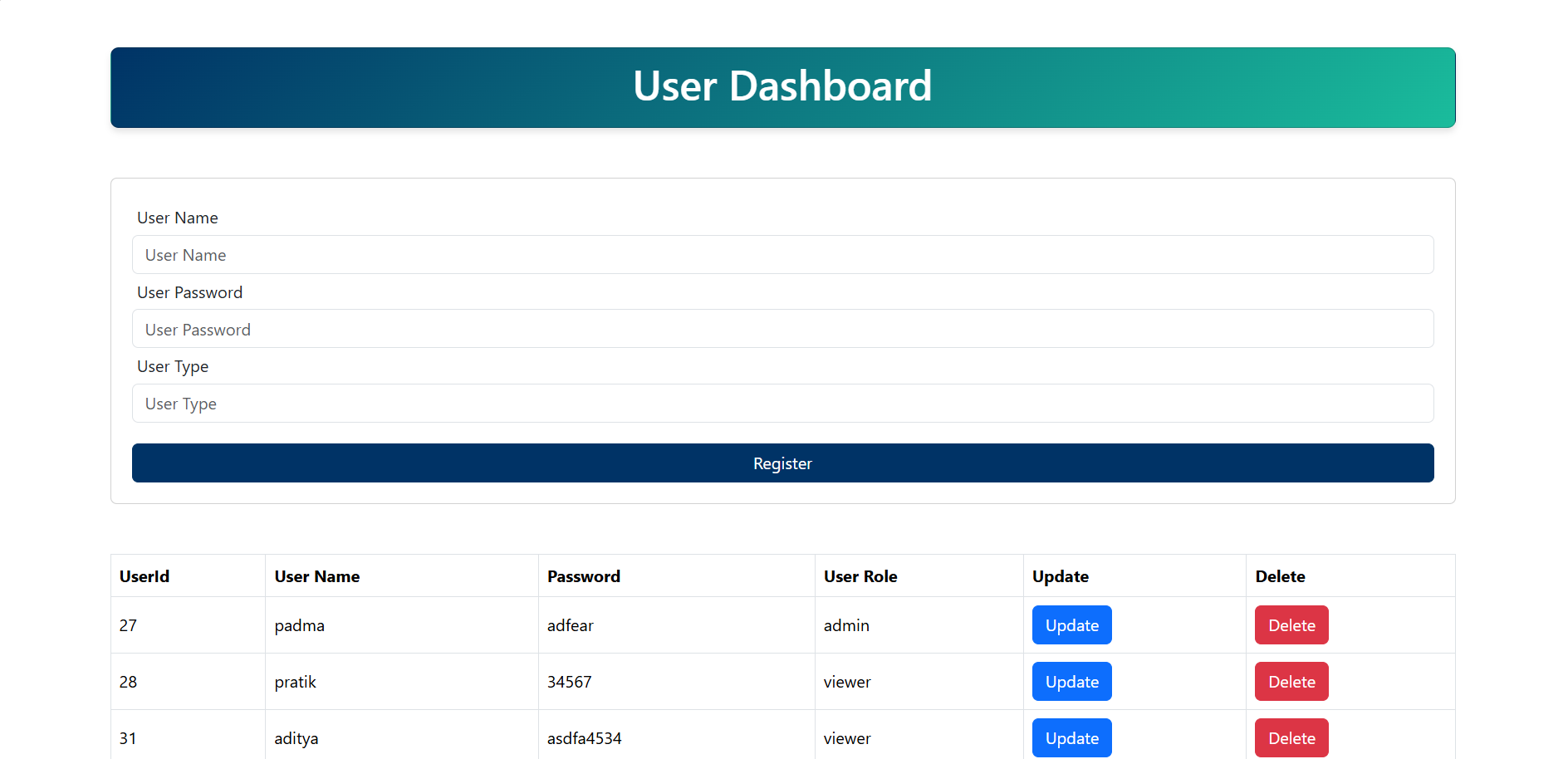
Task: Select the User Type input field
Action: (782, 404)
